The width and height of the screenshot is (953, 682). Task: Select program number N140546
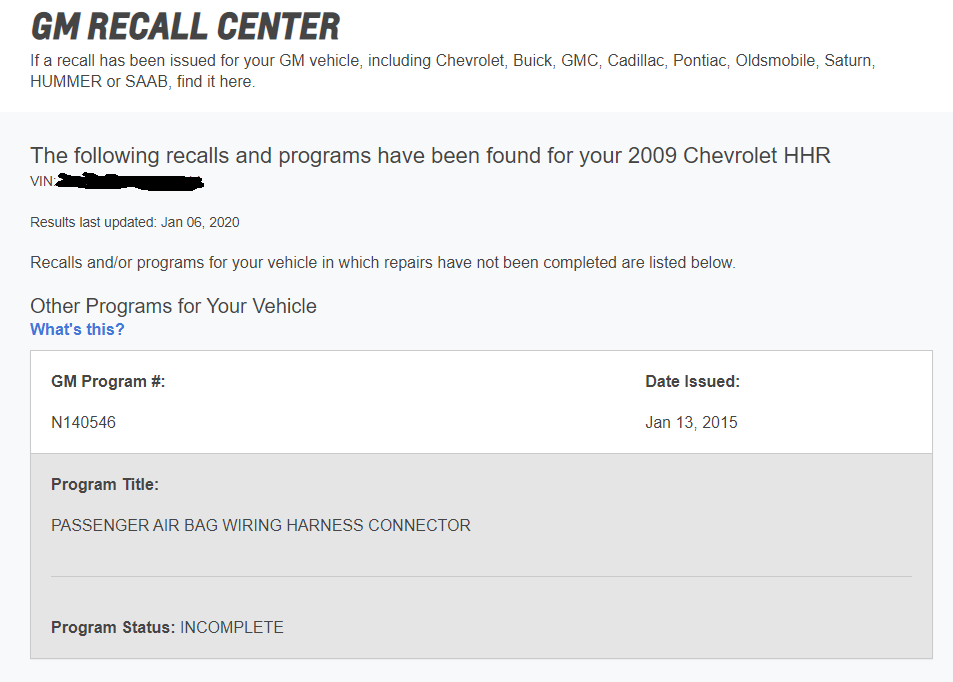pyautogui.click(x=83, y=423)
